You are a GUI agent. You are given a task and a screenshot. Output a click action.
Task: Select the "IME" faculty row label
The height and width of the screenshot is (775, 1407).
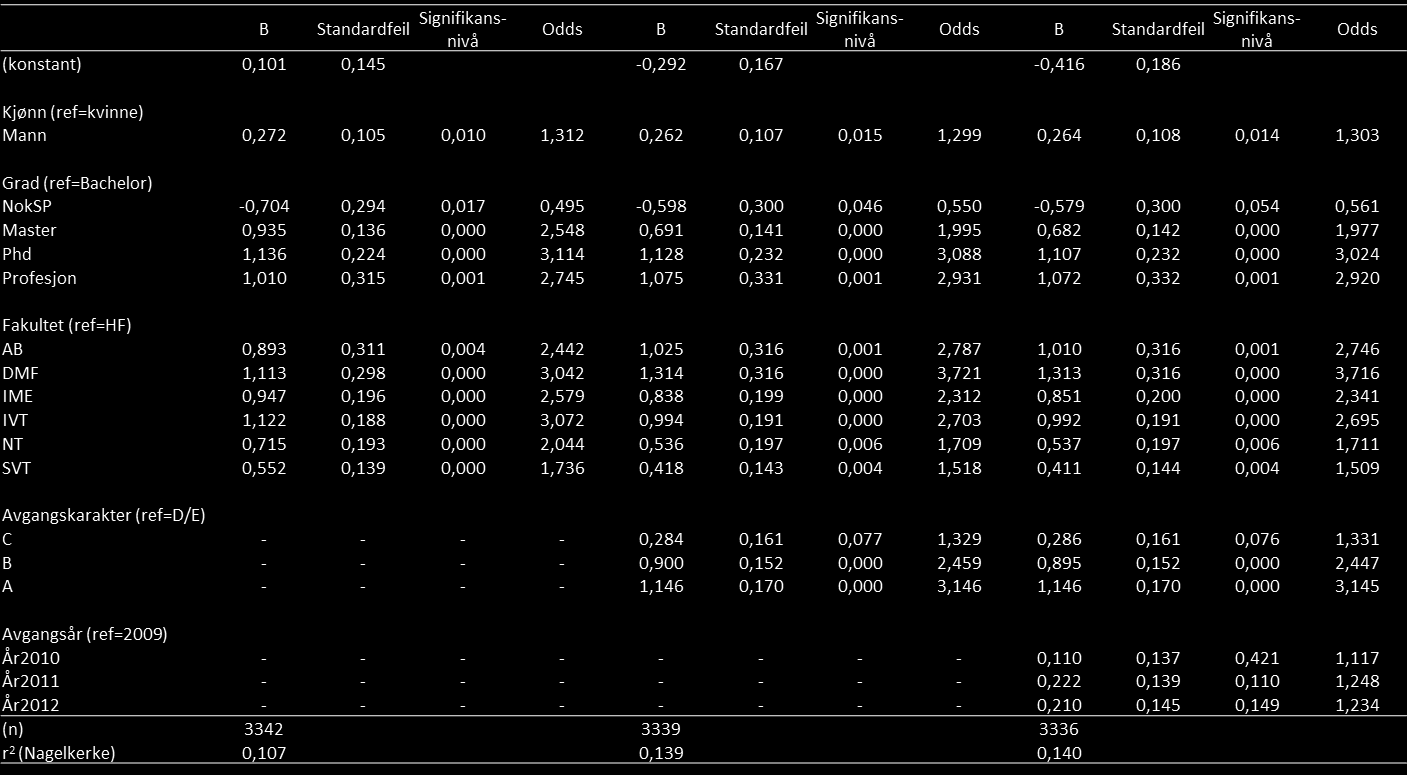[18, 397]
